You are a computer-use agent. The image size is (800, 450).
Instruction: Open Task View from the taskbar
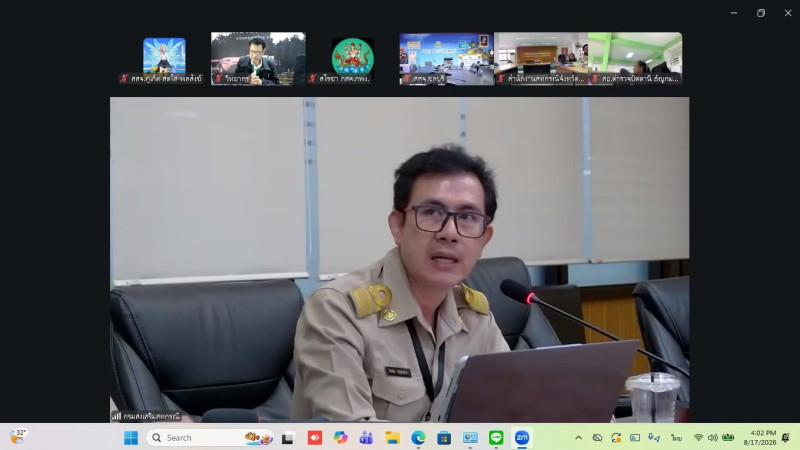click(288, 438)
